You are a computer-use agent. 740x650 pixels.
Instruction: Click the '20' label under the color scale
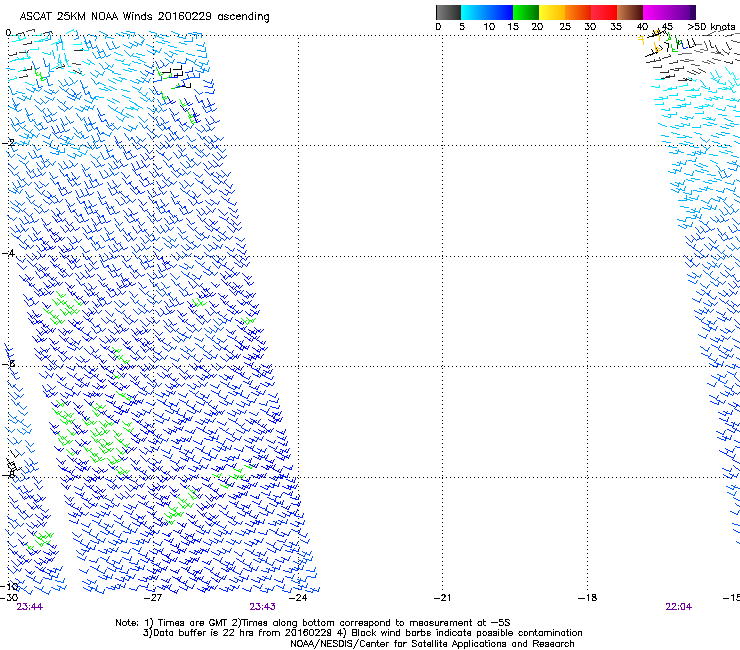(538, 27)
